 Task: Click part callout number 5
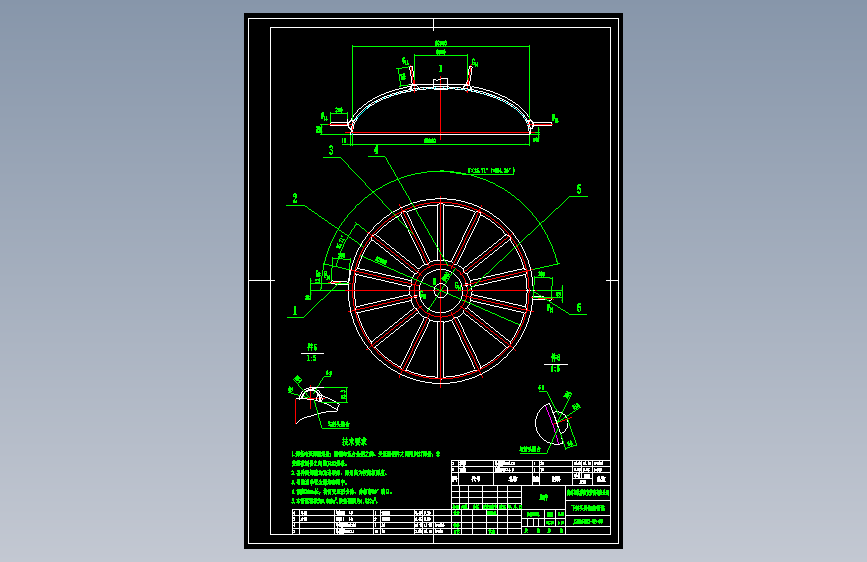coord(579,189)
